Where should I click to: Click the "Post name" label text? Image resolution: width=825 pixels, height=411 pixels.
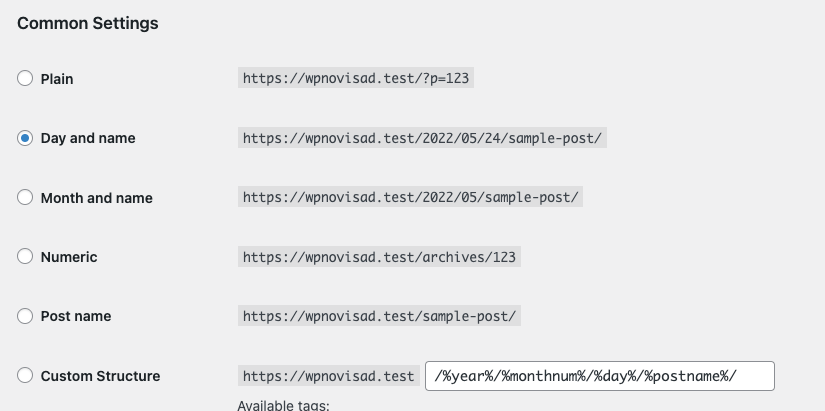click(76, 316)
